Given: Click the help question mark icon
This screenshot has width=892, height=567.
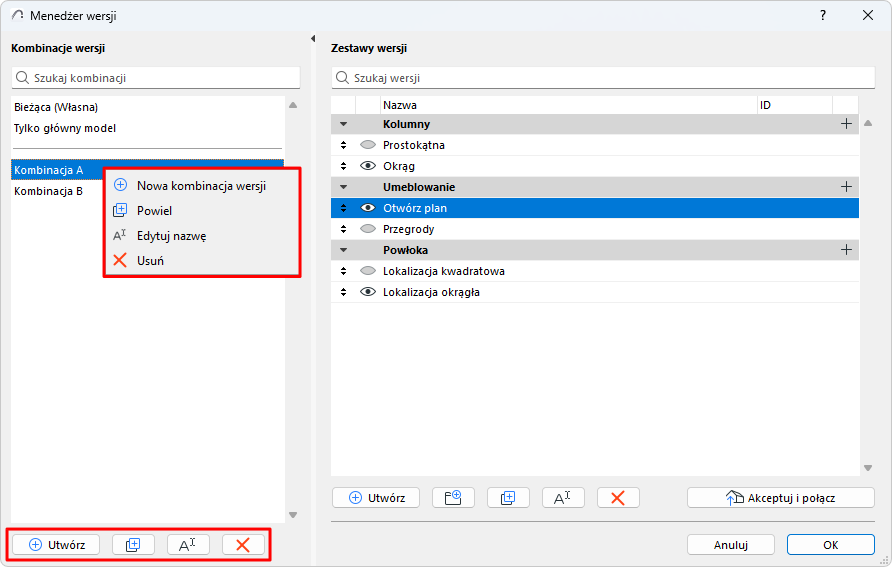Looking at the screenshot, I should click(x=823, y=15).
